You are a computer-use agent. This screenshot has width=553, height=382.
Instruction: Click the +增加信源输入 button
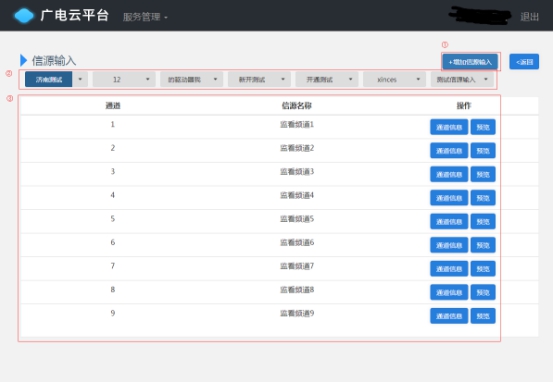[x=470, y=62]
